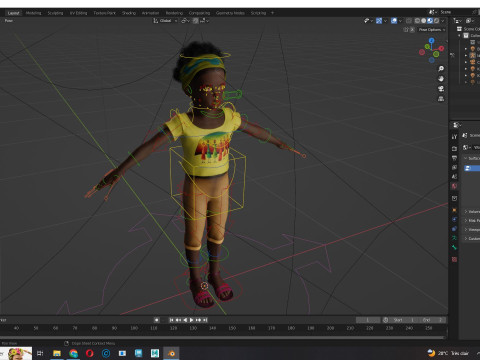
Task: Open Windows Task View from the taskbar
Action: [x=40, y=353]
